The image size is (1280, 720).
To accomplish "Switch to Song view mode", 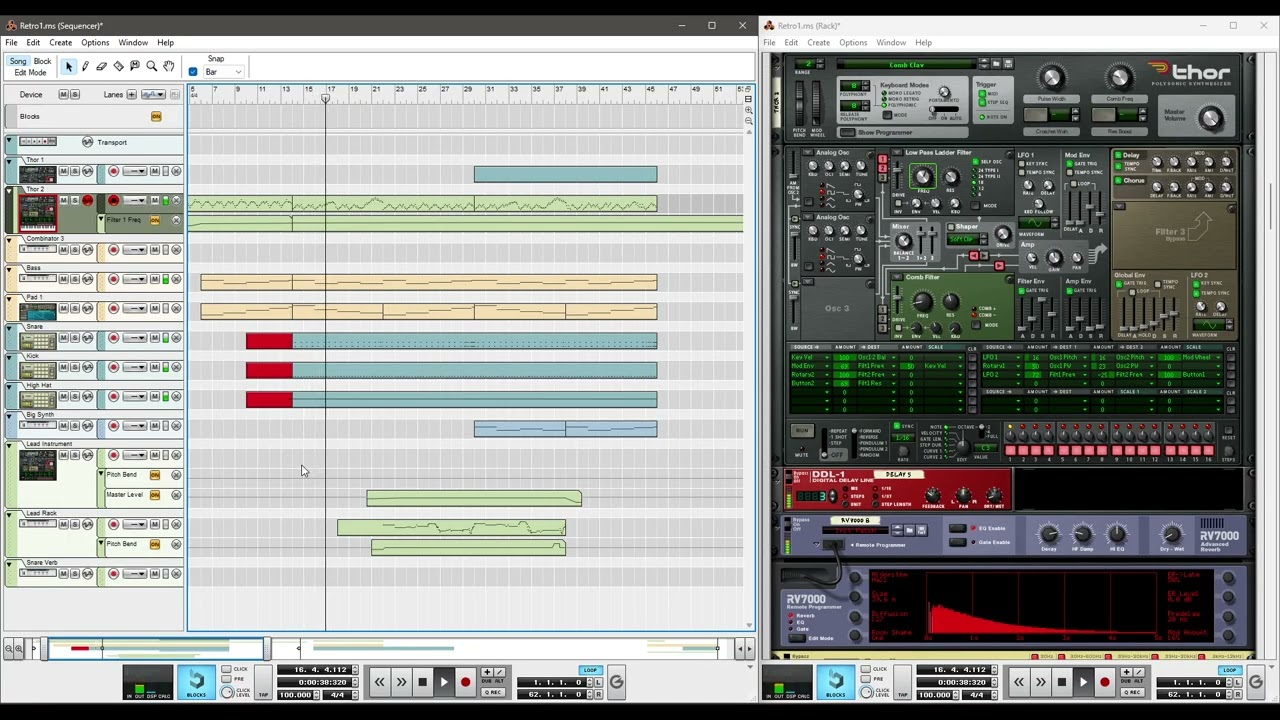I will coord(18,61).
